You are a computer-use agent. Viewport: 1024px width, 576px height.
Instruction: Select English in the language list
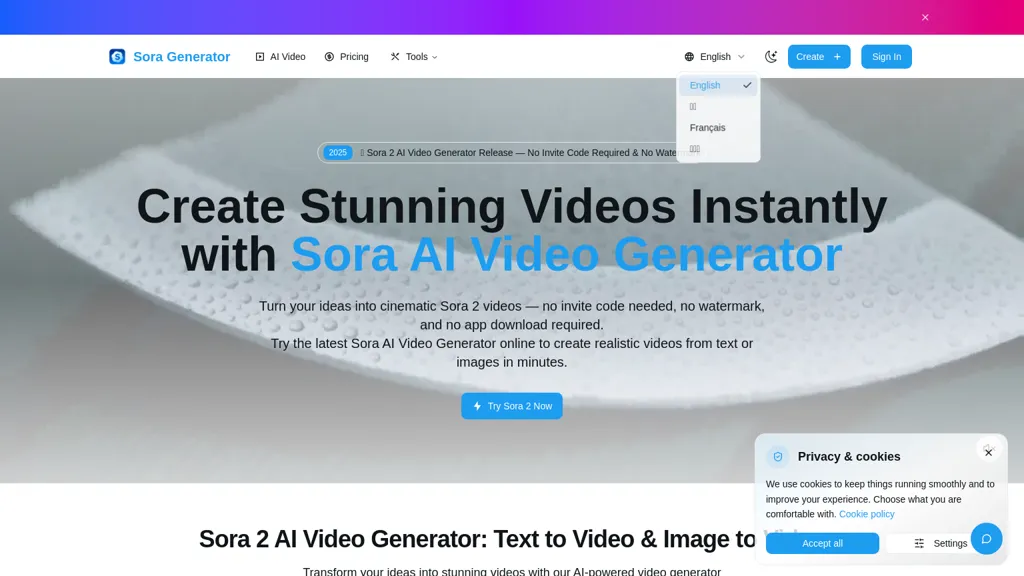tap(718, 85)
